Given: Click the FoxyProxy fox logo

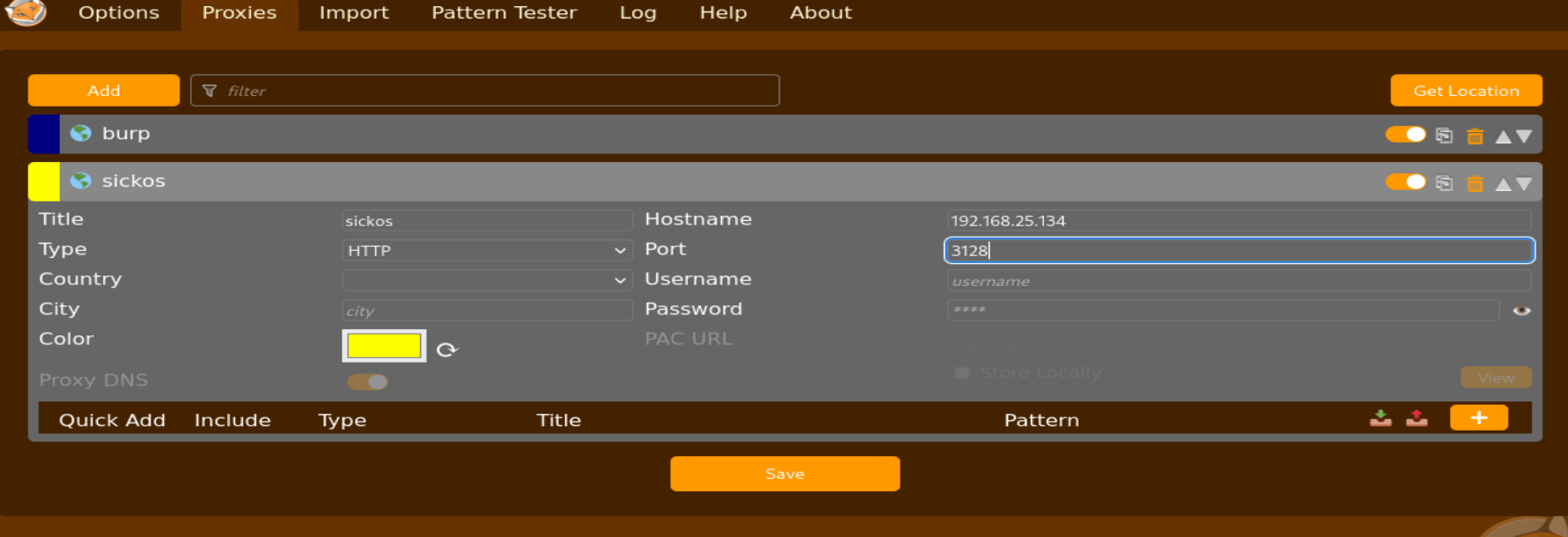Looking at the screenshot, I should coord(26,12).
